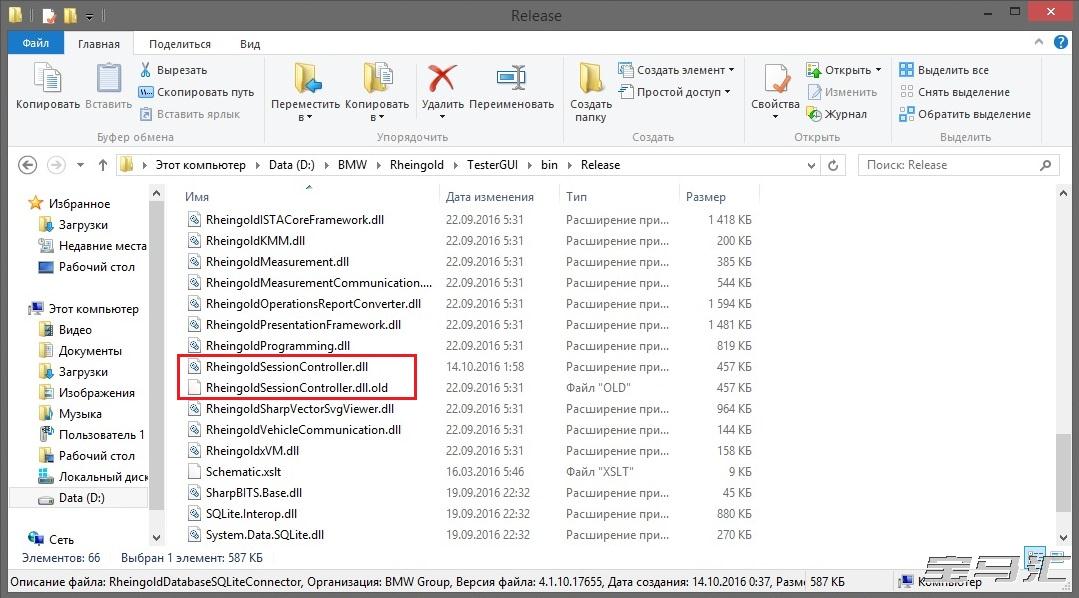Image resolution: width=1079 pixels, height=598 pixels.
Task: Click TesterGUI breadcrumb in address bar
Action: tap(492, 165)
